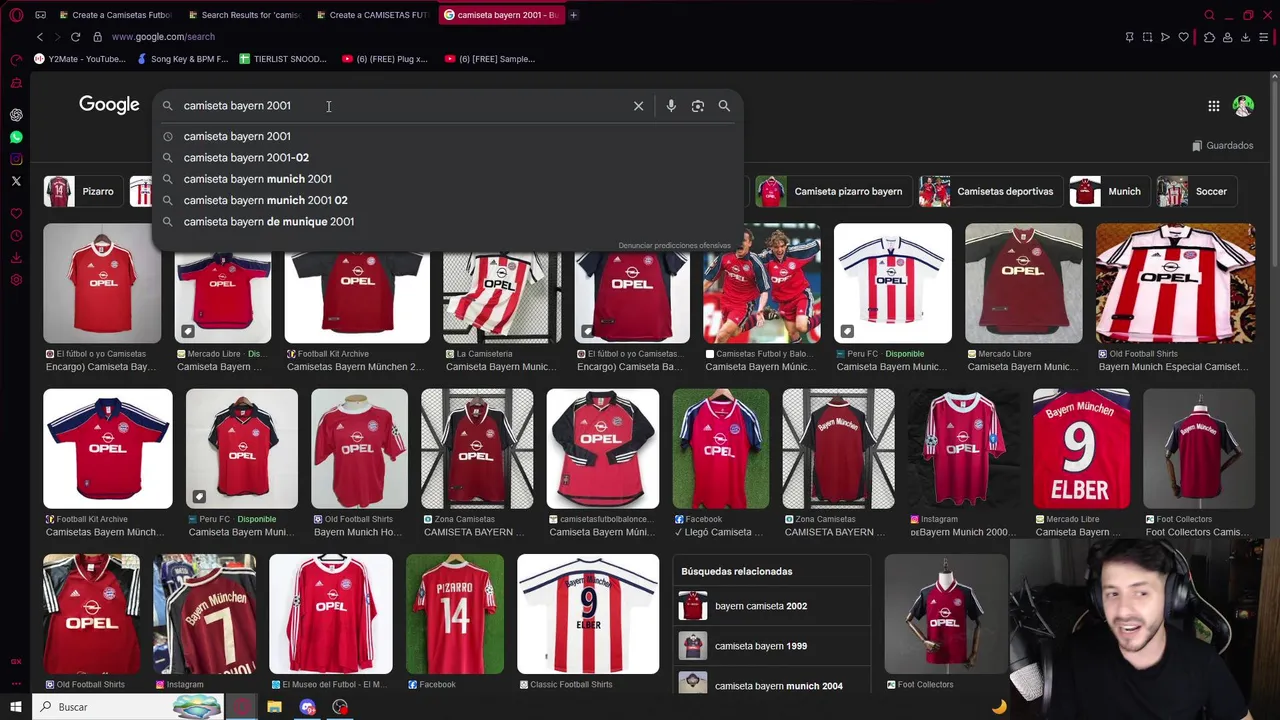1280x720 pixels.
Task: Filter images by the Munich chip
Action: (1109, 191)
